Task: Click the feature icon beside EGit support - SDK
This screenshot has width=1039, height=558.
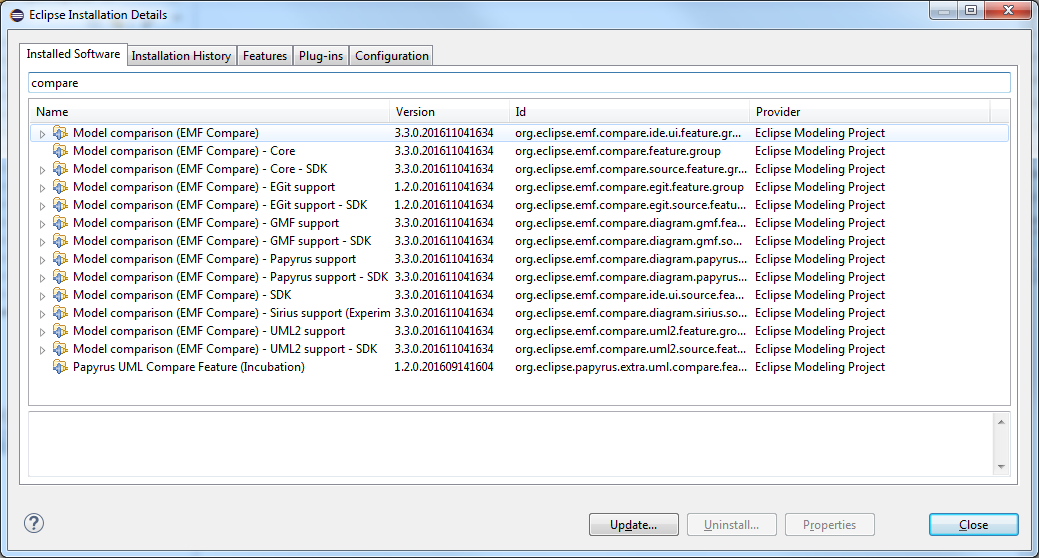Action: tap(60, 204)
